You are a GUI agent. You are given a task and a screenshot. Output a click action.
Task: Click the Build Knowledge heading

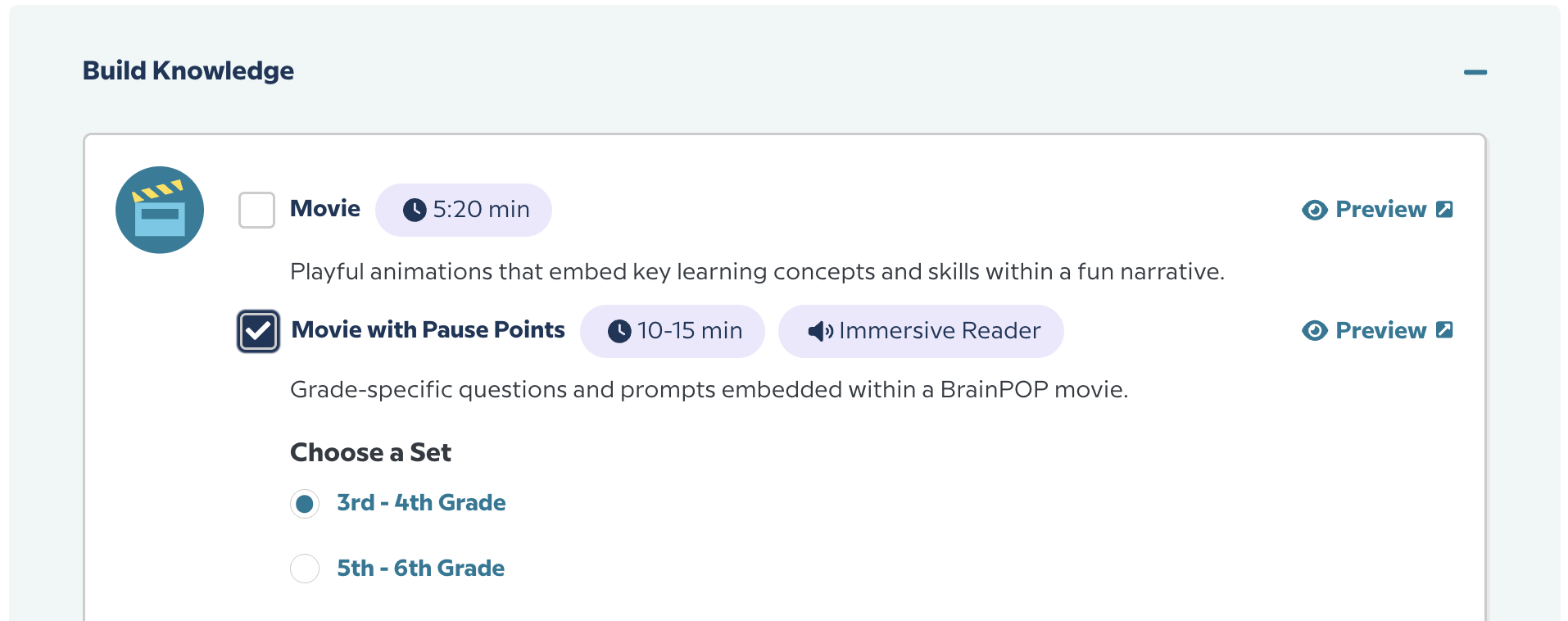tap(188, 70)
